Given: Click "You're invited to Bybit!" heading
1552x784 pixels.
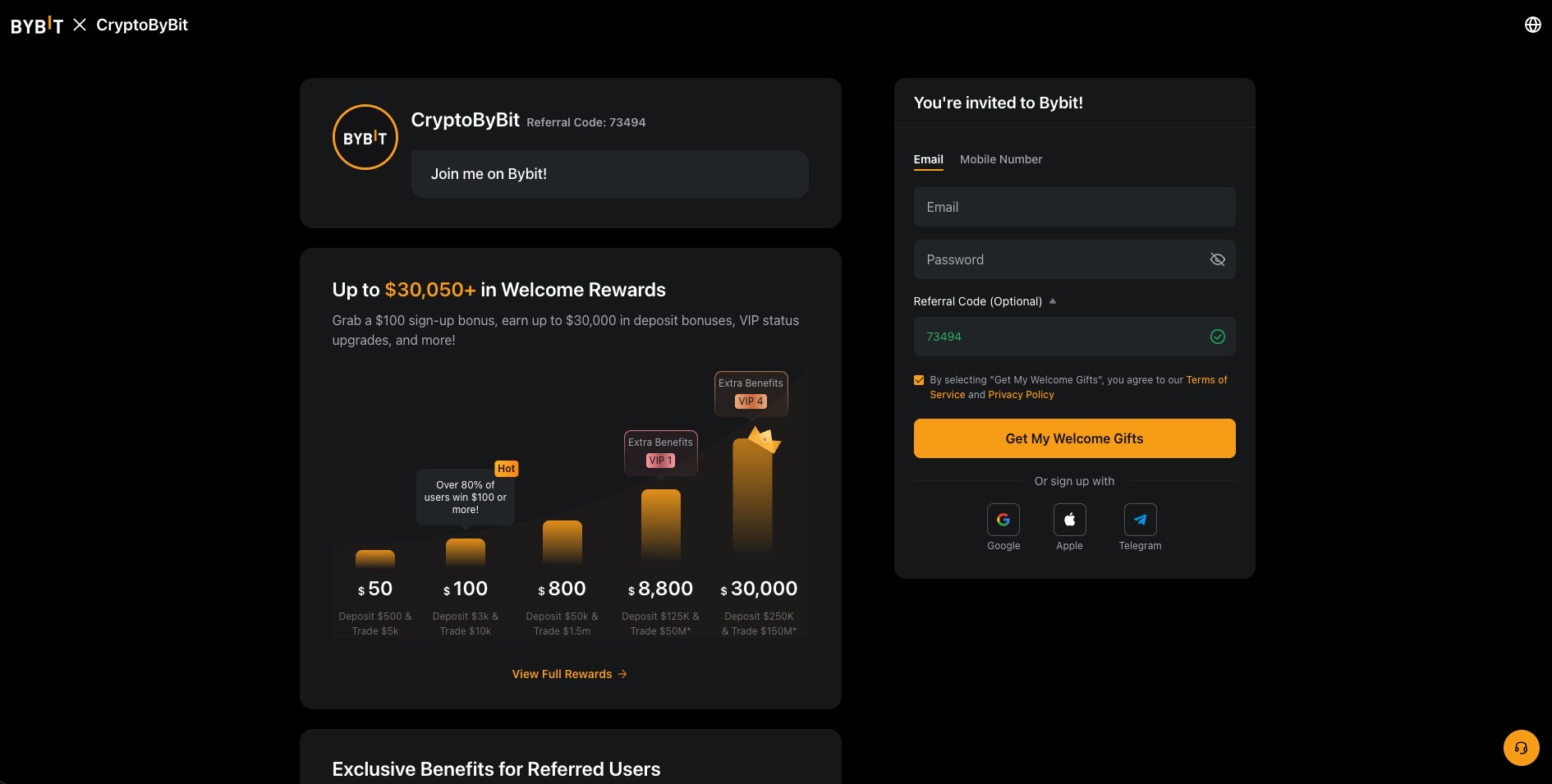Looking at the screenshot, I should pos(999,103).
